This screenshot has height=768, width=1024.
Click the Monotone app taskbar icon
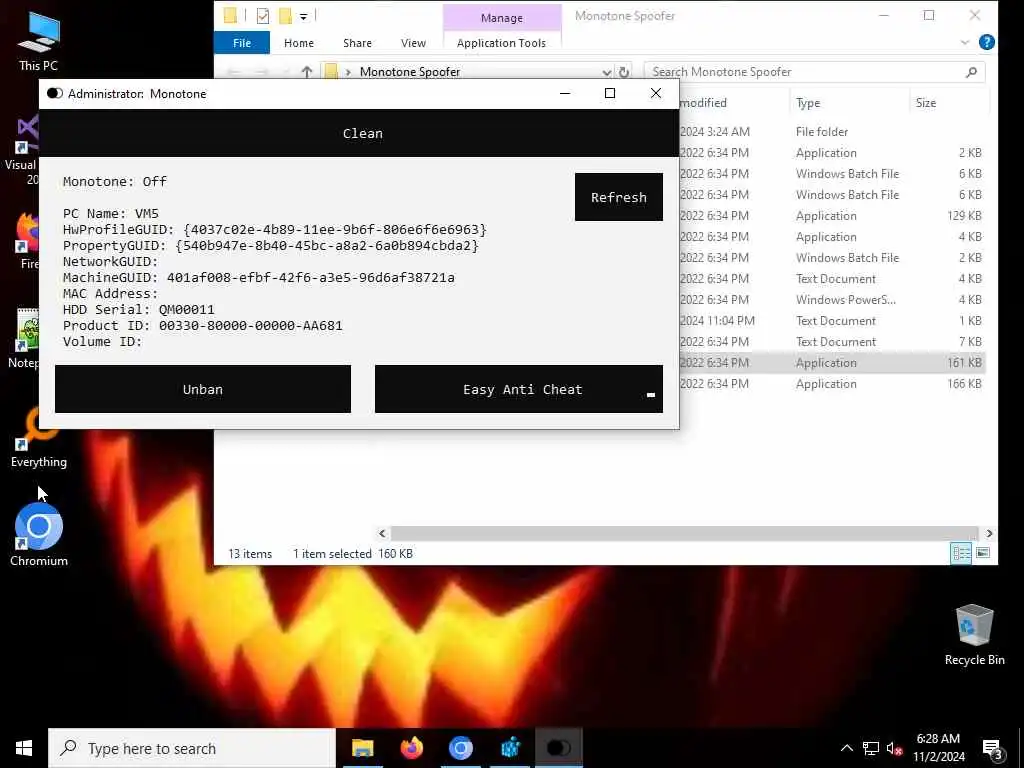point(559,748)
